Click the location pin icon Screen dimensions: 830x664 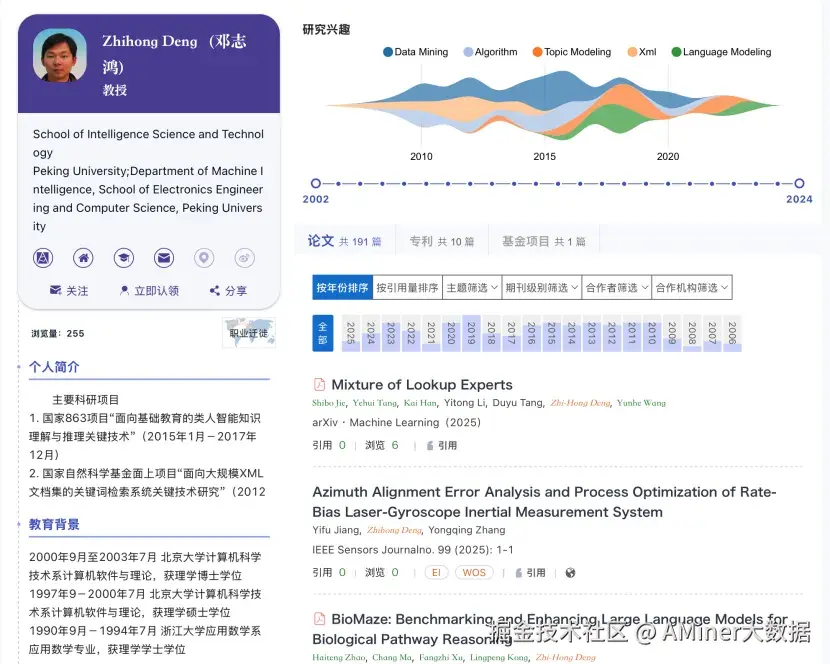point(204,257)
